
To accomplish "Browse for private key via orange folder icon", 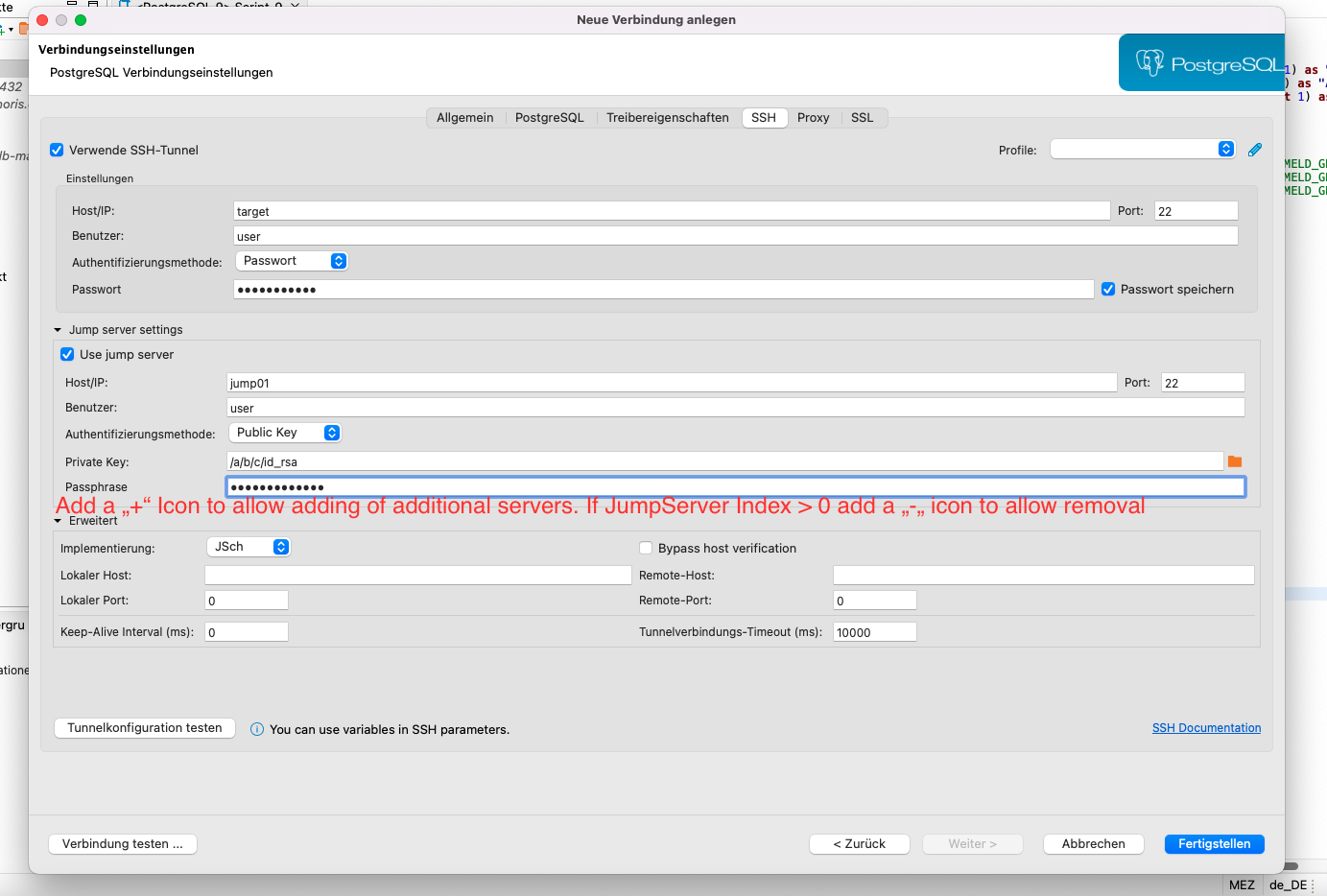I will tap(1235, 461).
